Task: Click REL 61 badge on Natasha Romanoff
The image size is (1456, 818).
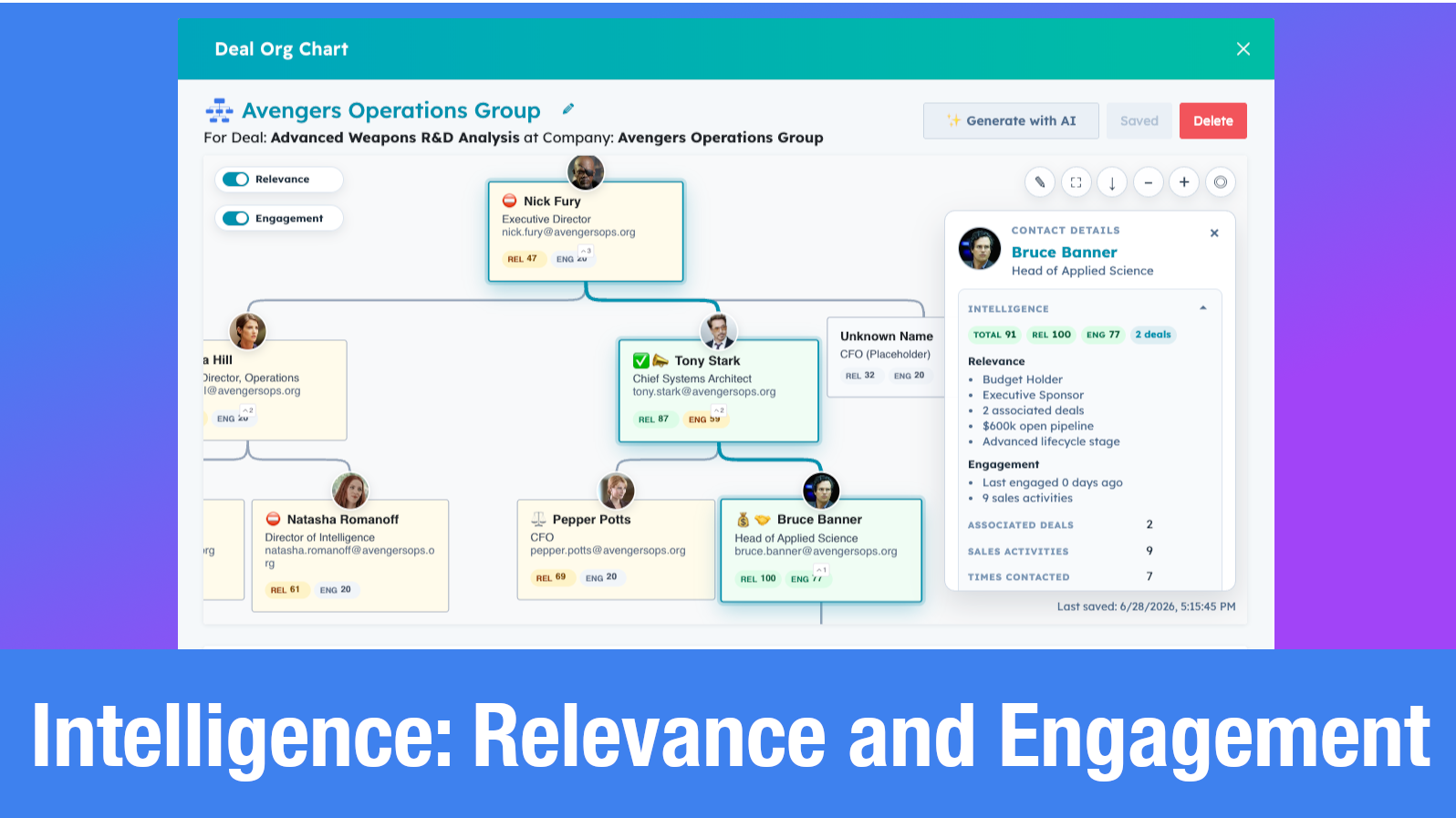Action: point(285,590)
